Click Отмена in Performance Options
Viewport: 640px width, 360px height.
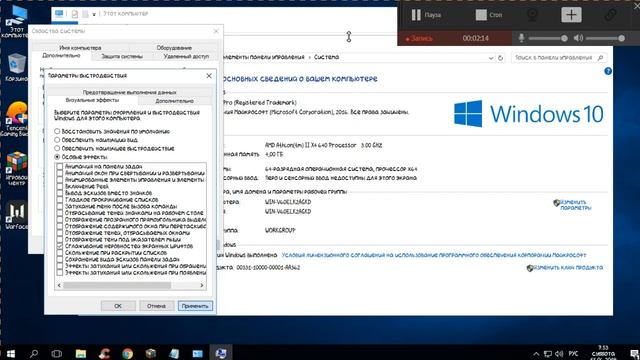(156, 306)
